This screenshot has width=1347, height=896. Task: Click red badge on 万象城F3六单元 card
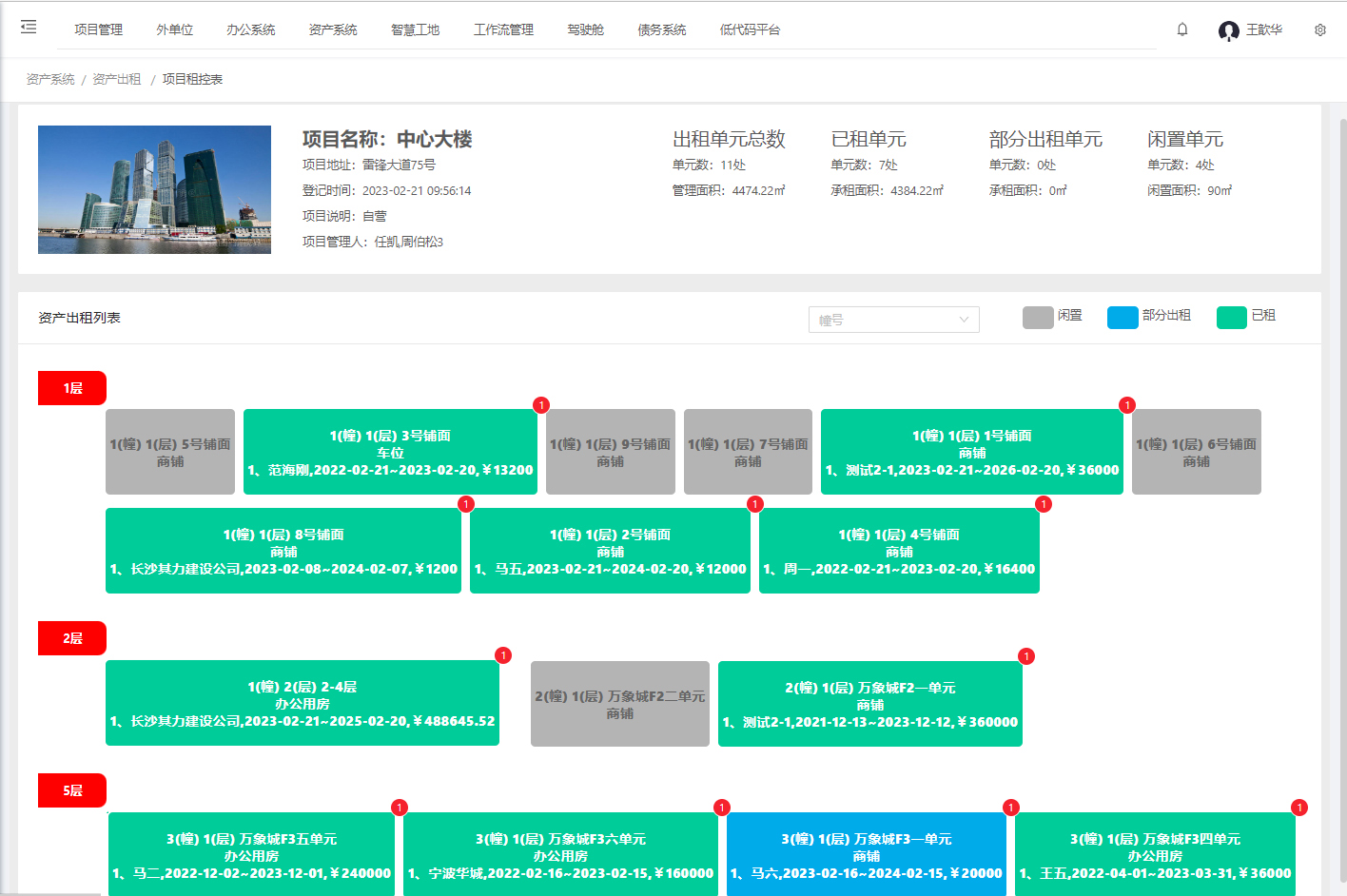pyautogui.click(x=722, y=808)
